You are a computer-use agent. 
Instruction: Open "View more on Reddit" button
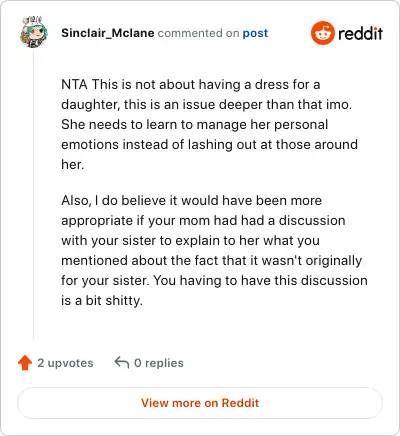point(200,403)
